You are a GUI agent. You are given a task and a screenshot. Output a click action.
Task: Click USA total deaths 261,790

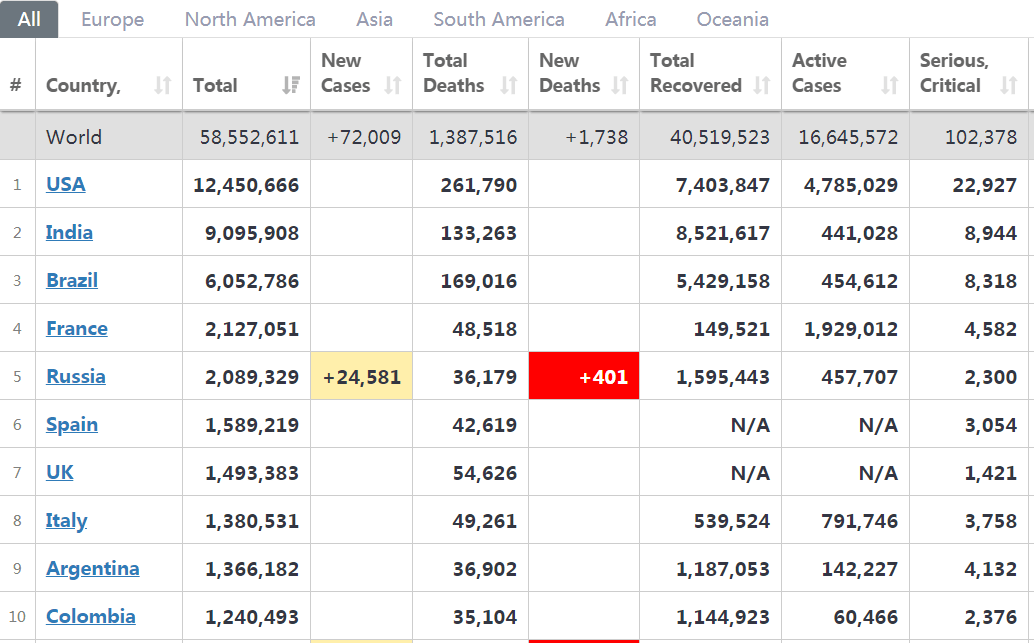(x=479, y=185)
